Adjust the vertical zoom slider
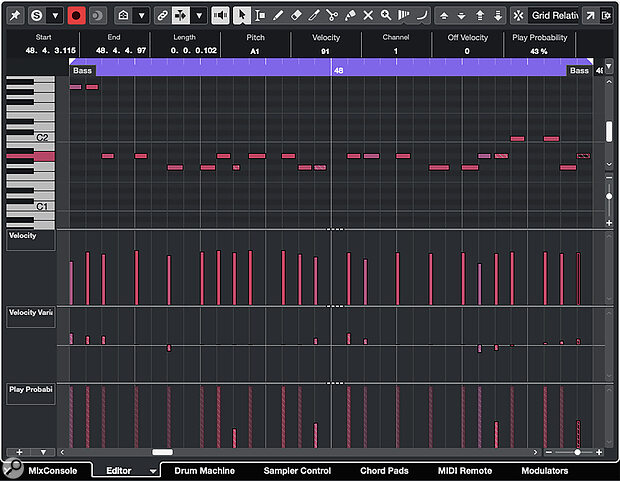 coord(609,196)
